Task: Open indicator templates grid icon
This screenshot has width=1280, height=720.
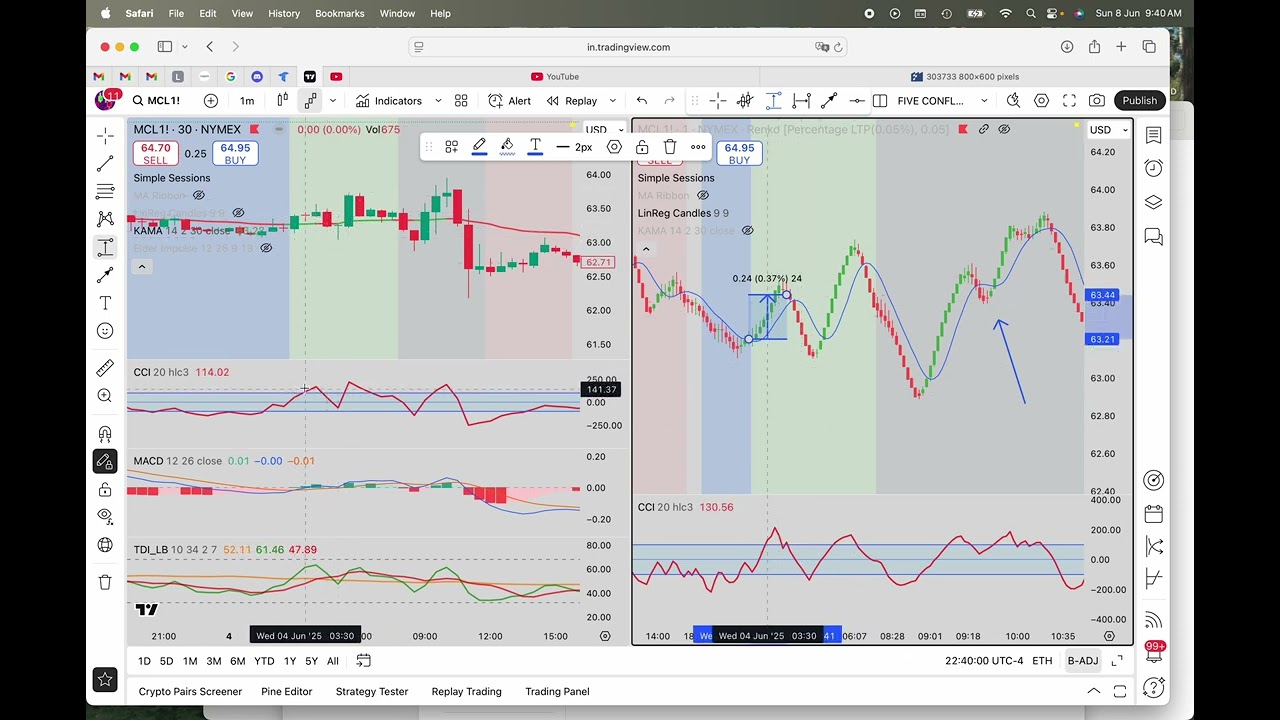Action: tap(461, 101)
